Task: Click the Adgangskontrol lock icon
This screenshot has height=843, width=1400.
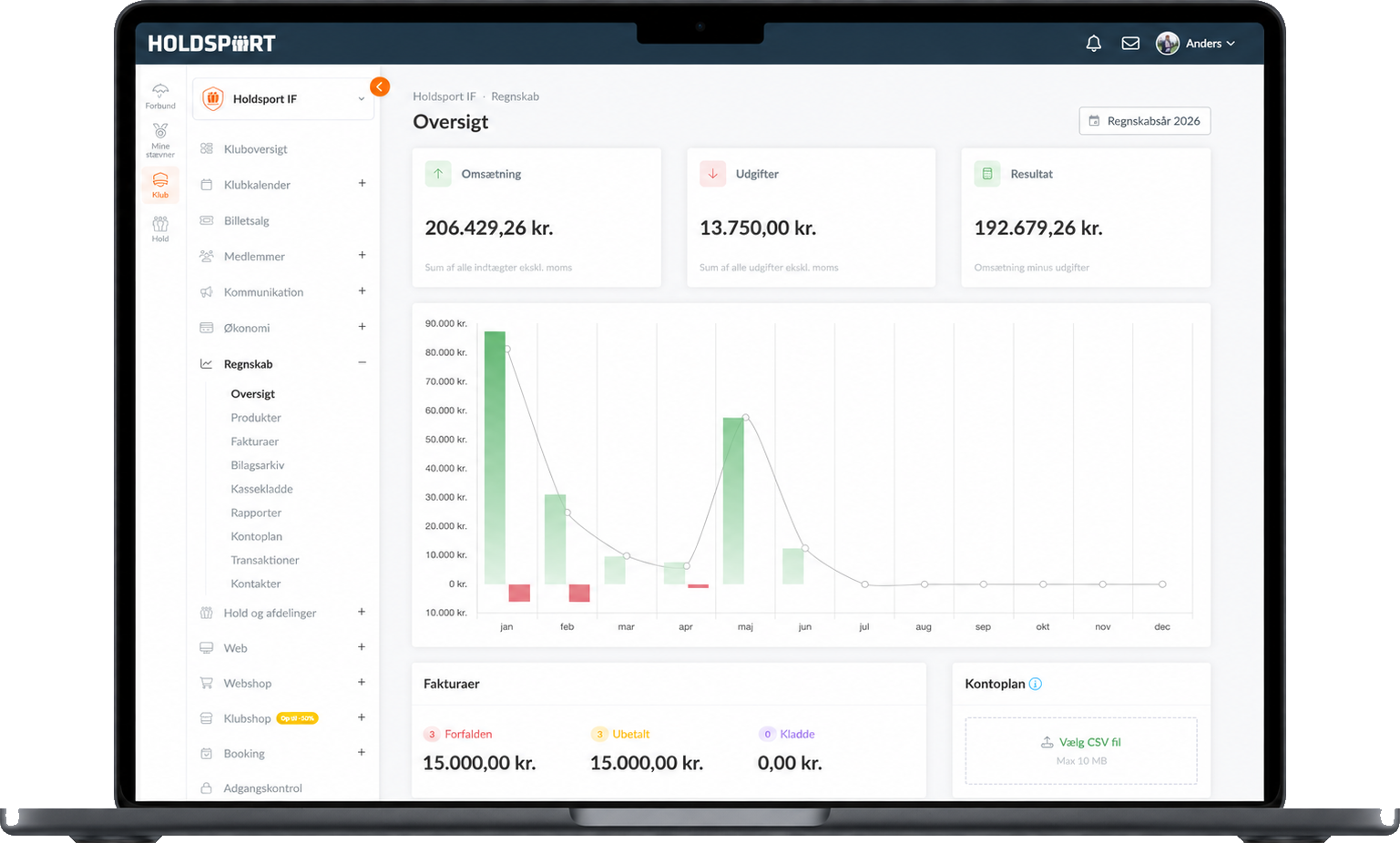Action: [x=207, y=788]
